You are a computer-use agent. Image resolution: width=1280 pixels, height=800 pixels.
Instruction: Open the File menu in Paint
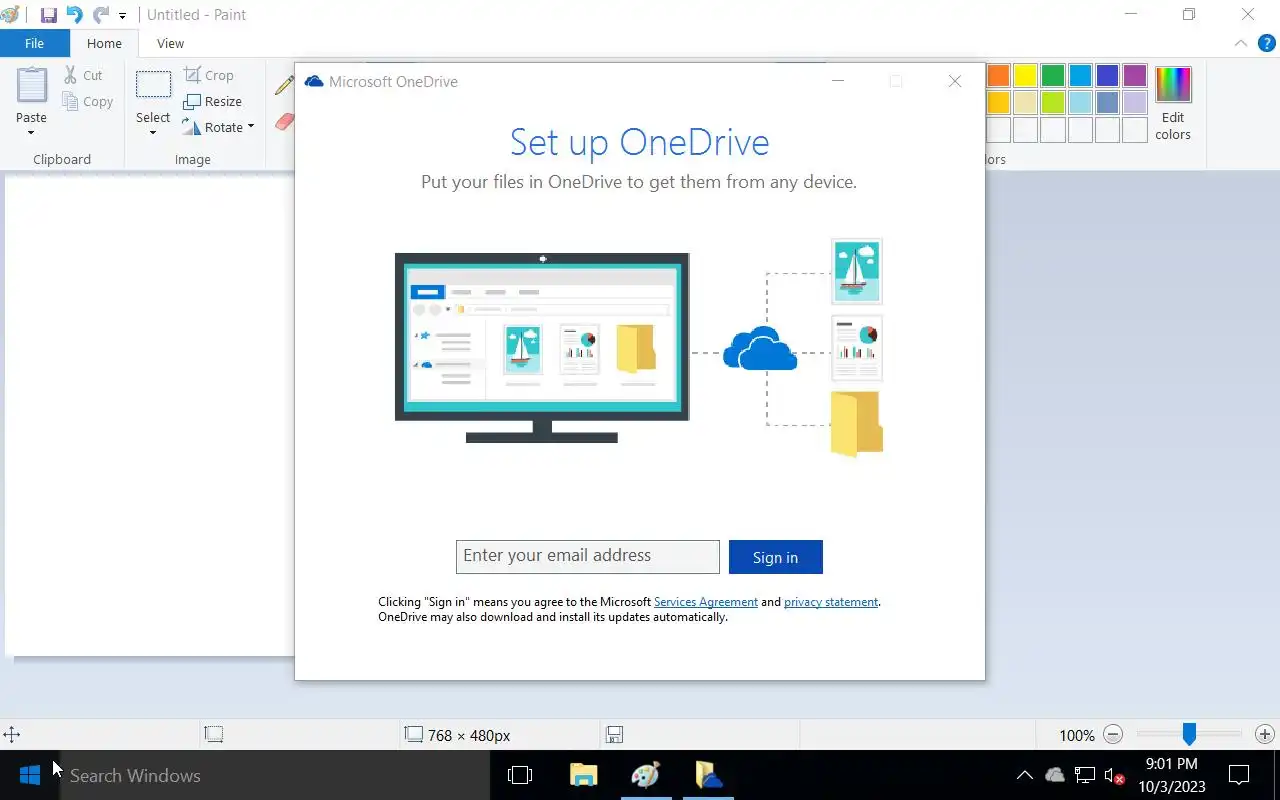point(34,43)
